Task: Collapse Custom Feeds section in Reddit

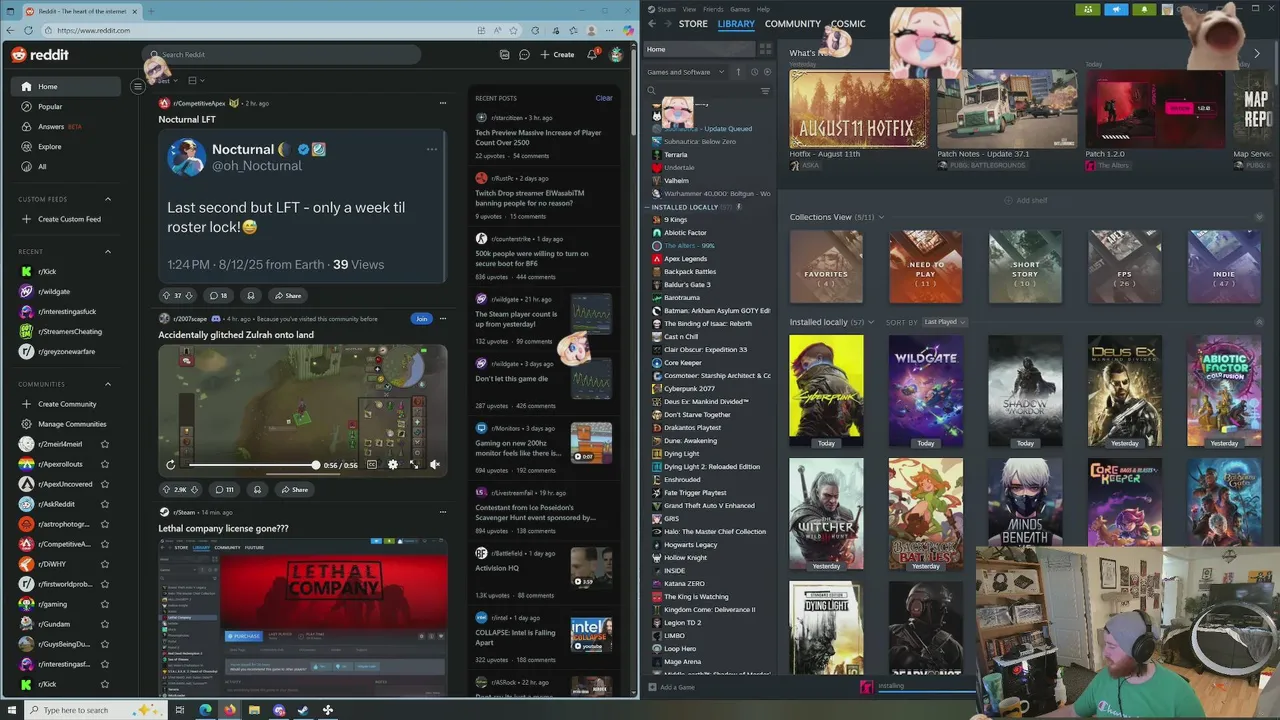Action: click(108, 199)
